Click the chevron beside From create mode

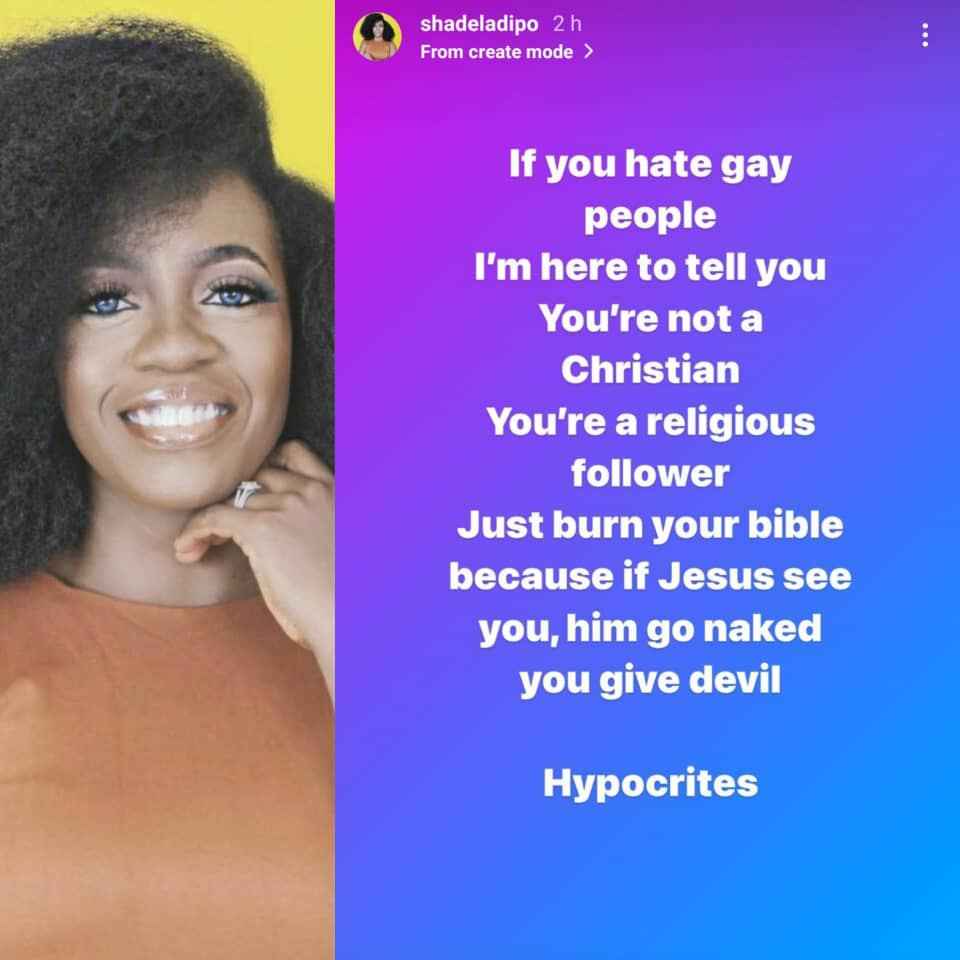click(588, 51)
